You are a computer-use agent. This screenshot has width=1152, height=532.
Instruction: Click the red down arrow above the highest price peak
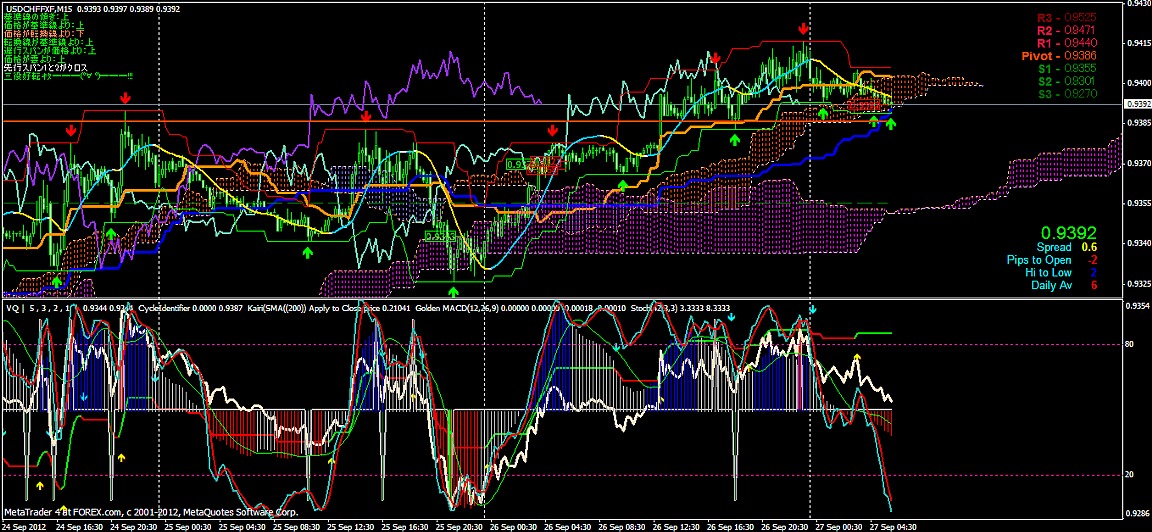(804, 31)
